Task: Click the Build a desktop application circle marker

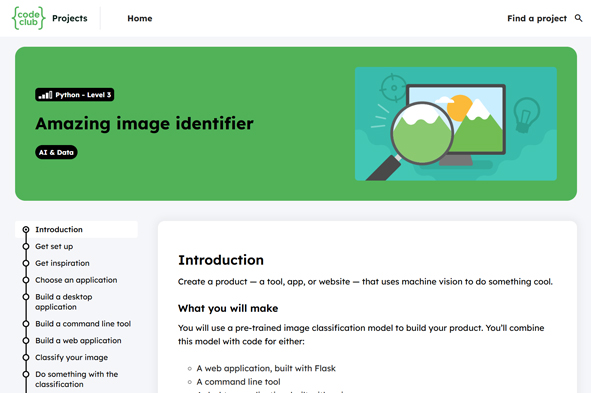Action: (26, 297)
